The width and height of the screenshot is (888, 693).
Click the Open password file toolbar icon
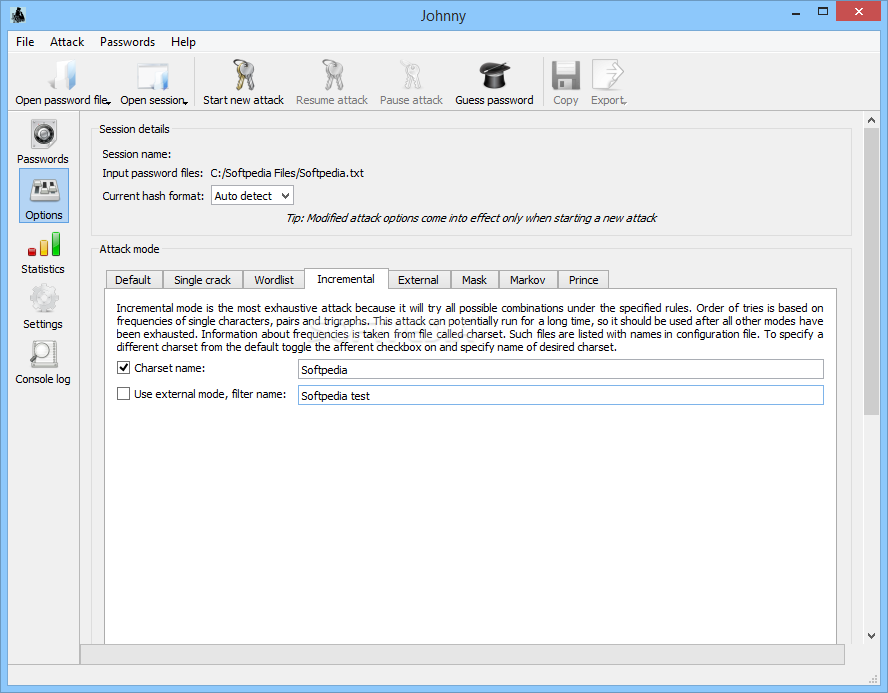62,75
